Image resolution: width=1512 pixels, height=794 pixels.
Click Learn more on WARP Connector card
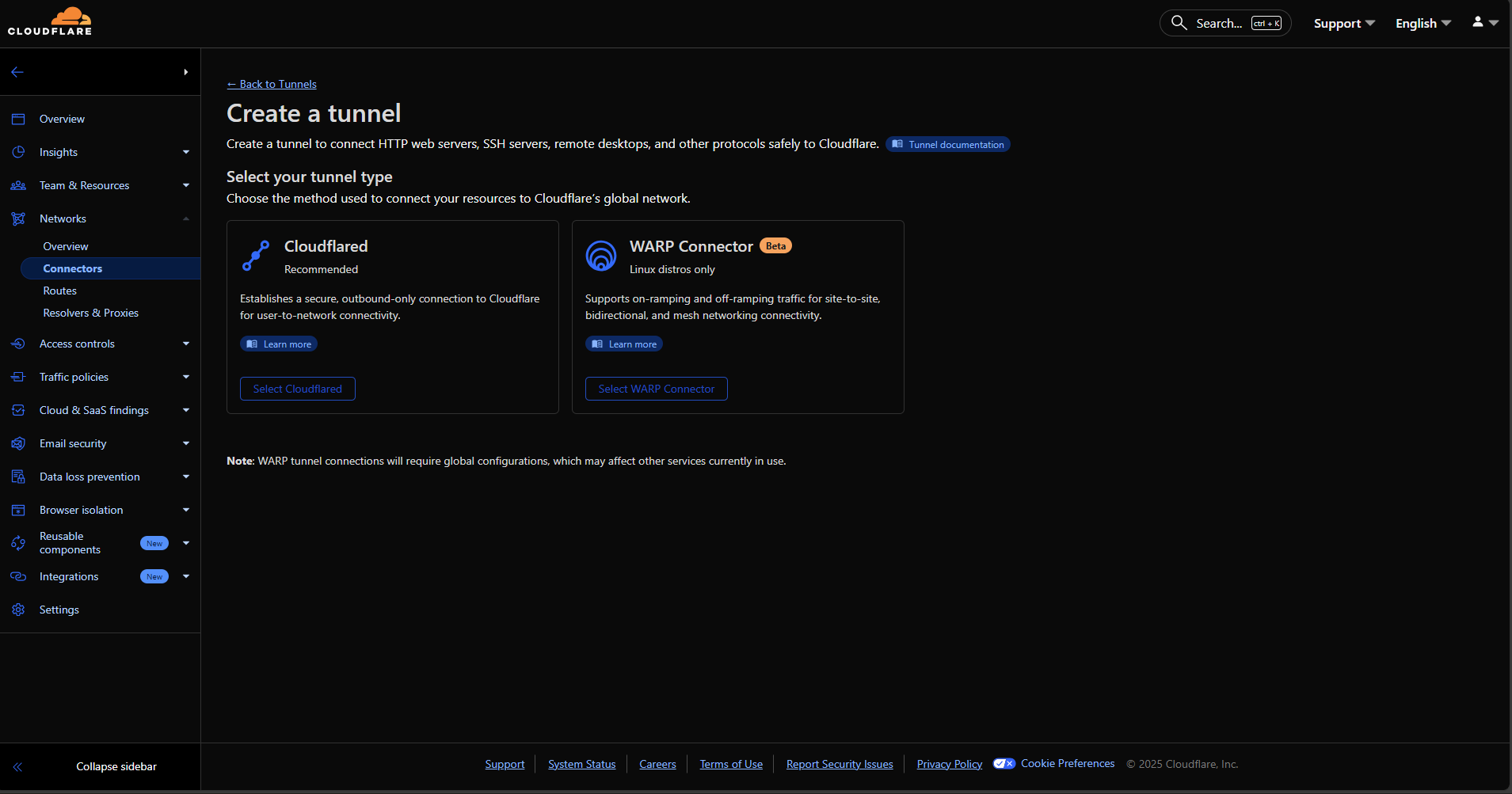click(x=624, y=344)
